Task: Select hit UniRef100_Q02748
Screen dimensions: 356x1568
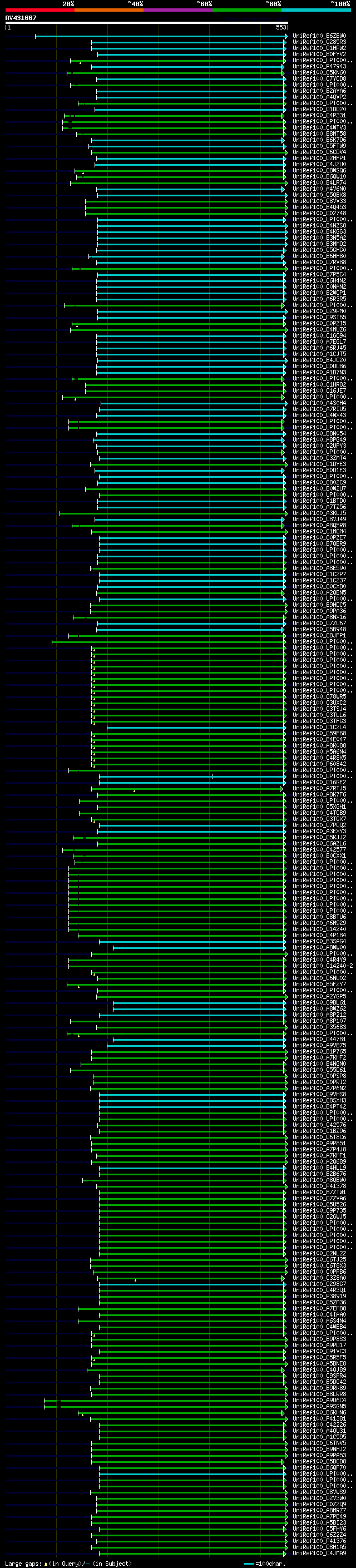Action: coord(319,213)
